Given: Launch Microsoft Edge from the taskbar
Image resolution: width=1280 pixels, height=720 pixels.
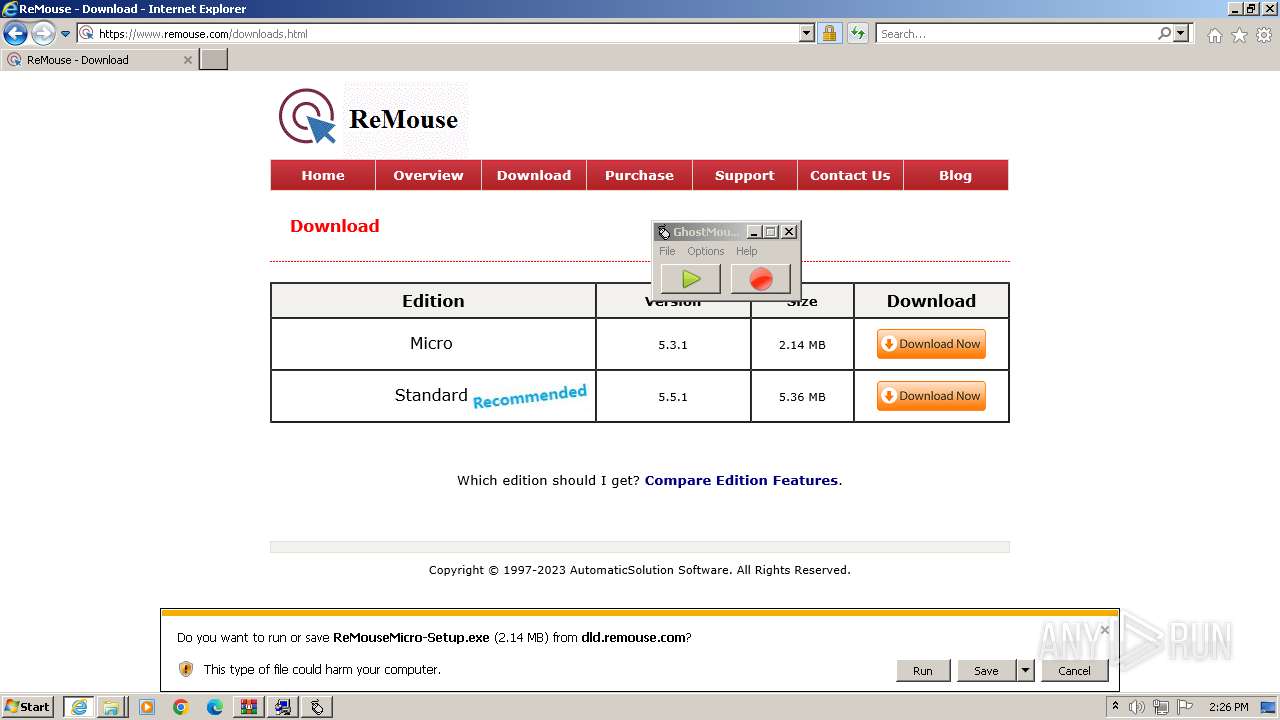Looking at the screenshot, I should coord(215,707).
